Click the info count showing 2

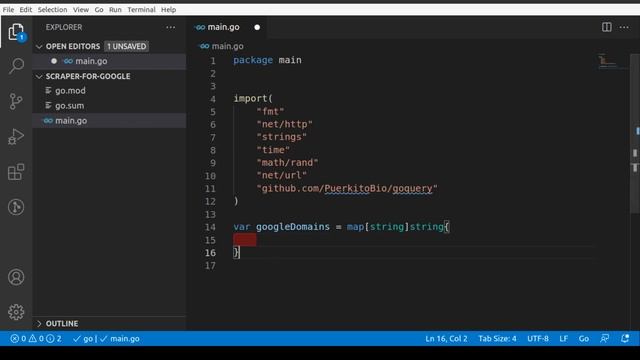(54, 338)
